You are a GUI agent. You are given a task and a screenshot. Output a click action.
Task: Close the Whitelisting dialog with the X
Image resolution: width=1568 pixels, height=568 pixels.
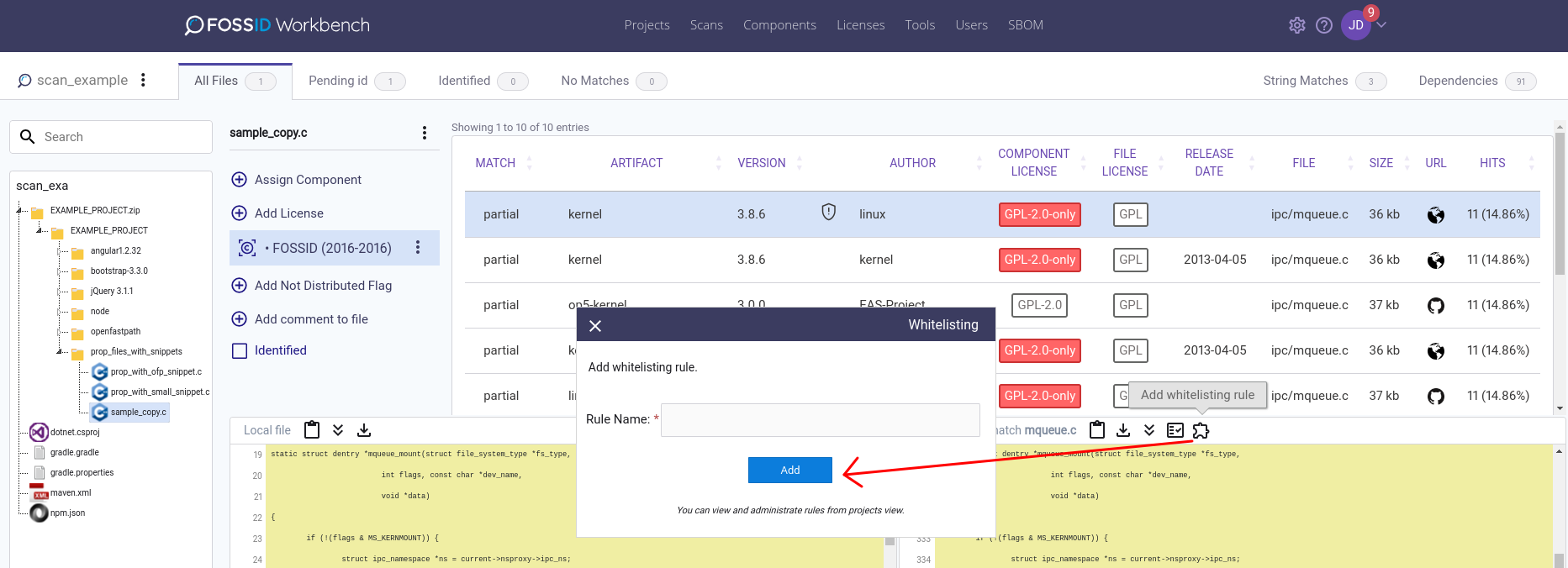tap(595, 325)
